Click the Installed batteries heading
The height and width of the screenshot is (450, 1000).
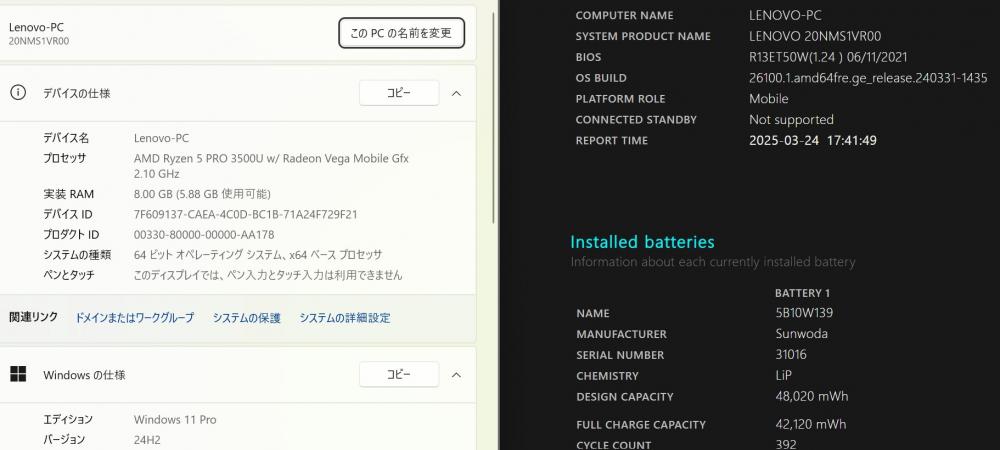[x=642, y=242]
